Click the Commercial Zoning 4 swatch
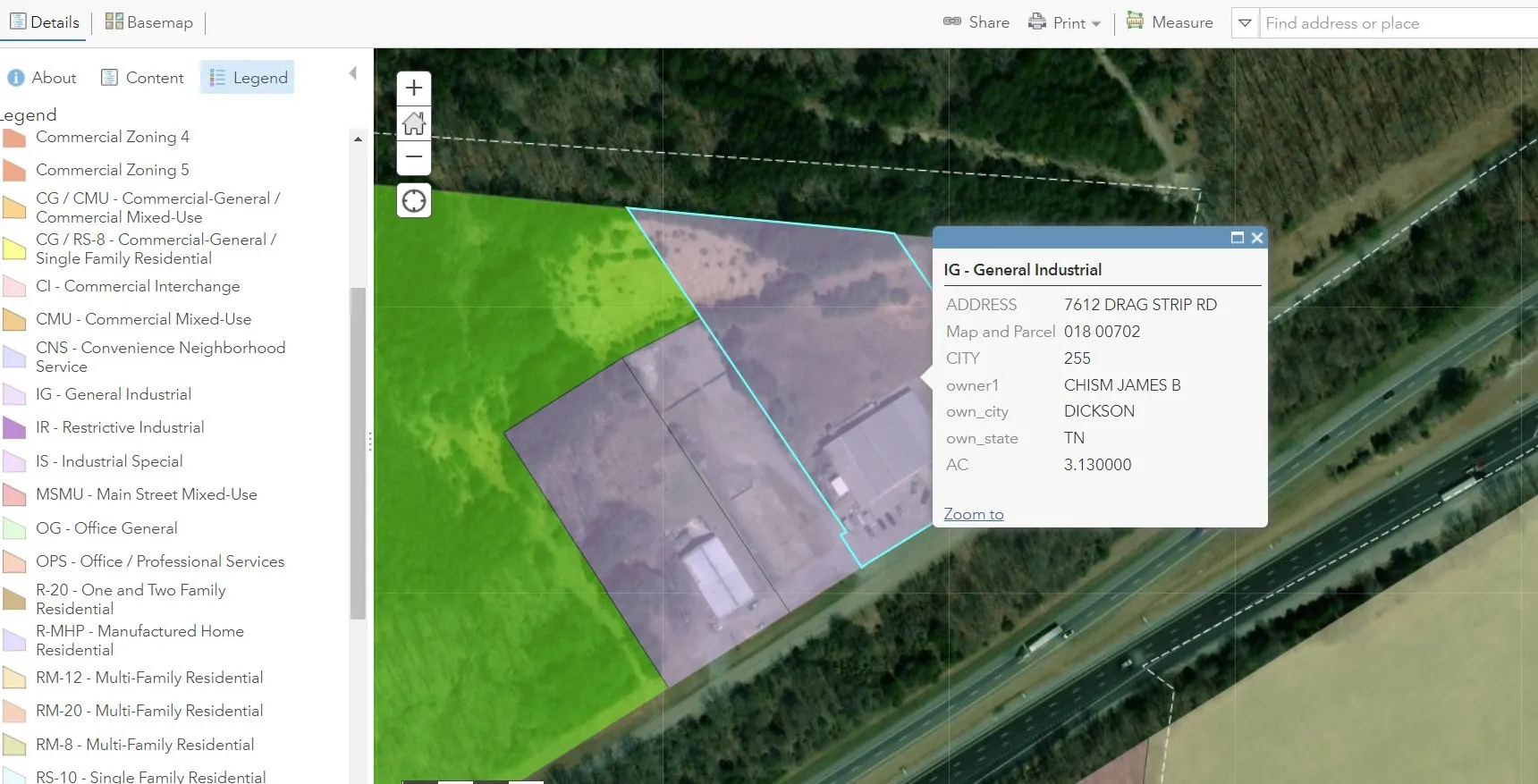1538x784 pixels. [14, 138]
